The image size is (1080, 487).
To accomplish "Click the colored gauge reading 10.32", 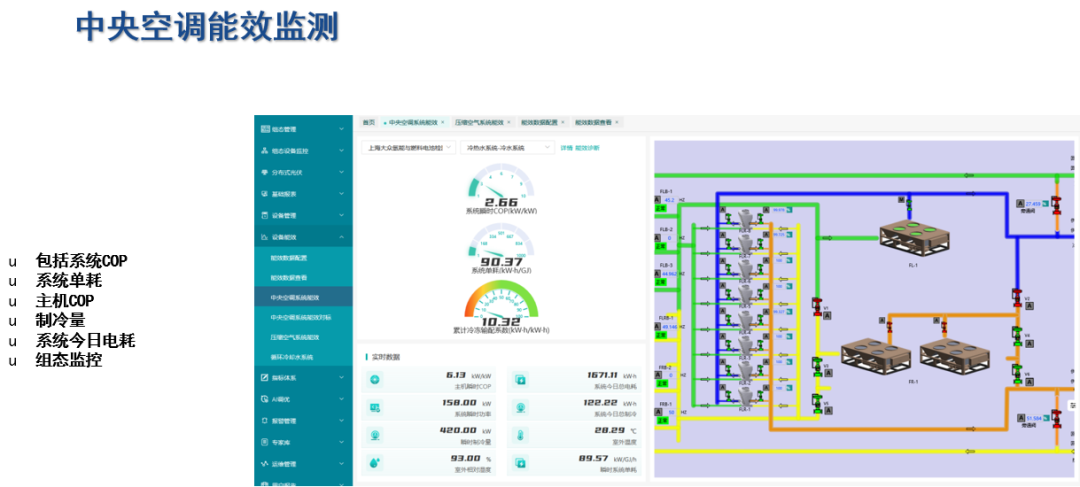I will point(501,306).
